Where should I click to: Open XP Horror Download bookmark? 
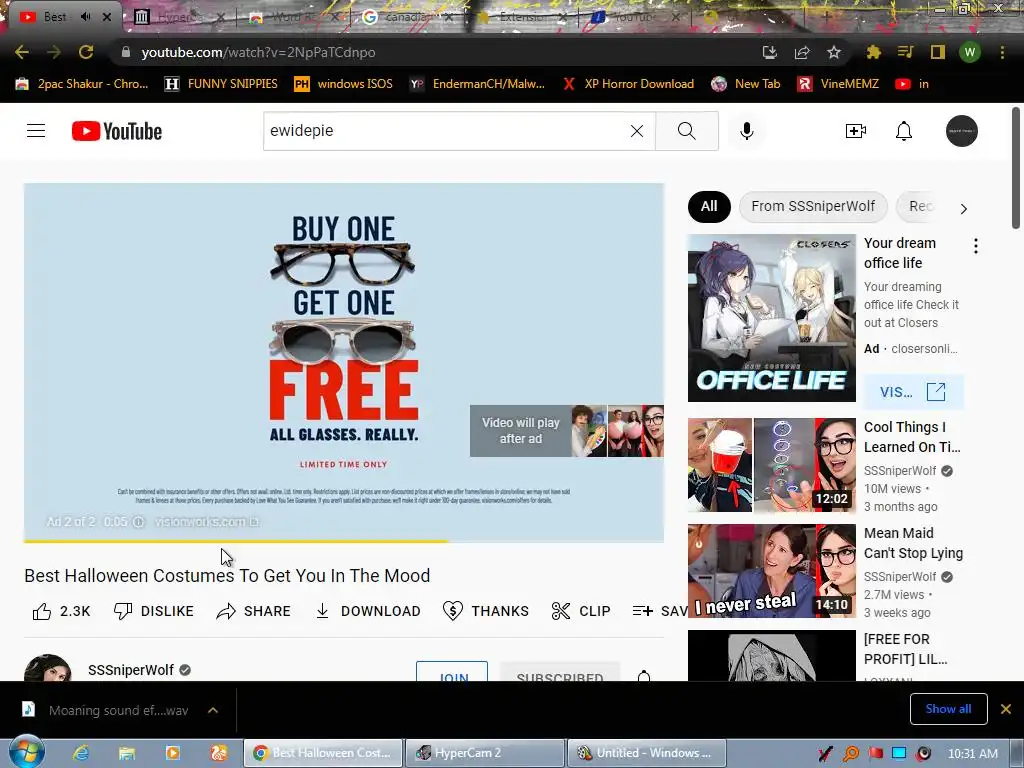(x=628, y=84)
